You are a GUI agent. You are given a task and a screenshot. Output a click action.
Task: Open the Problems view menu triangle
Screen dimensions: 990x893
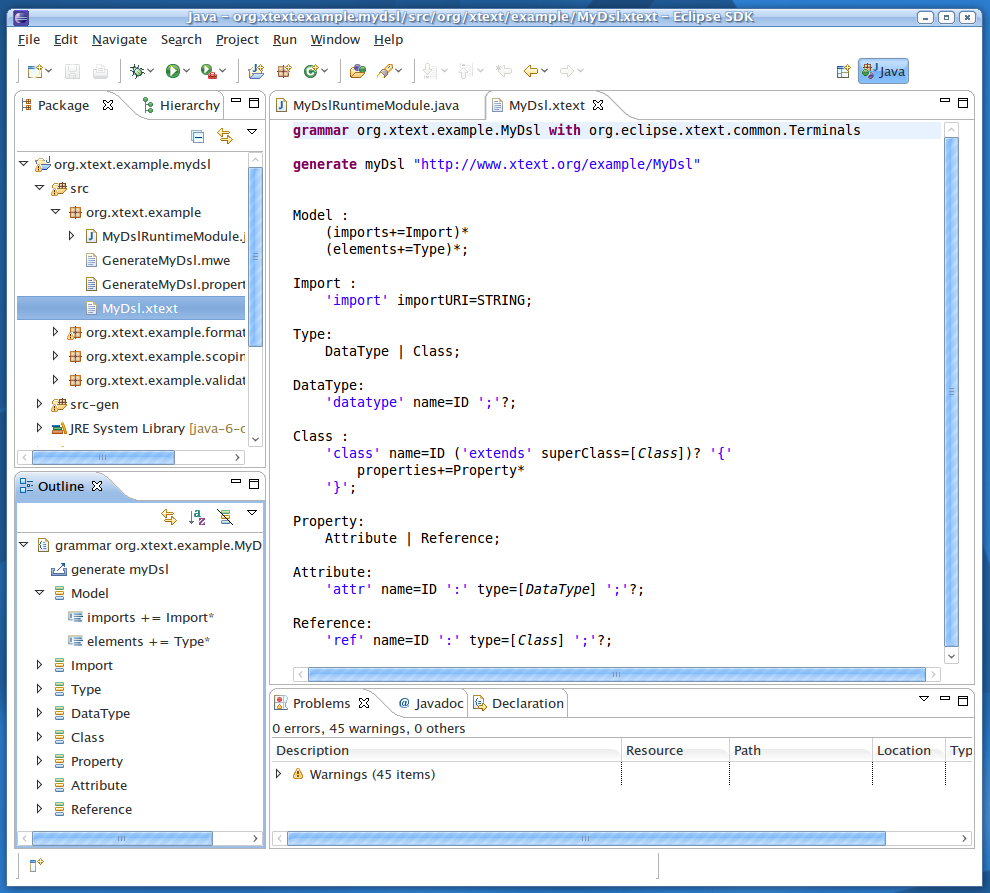pos(924,698)
